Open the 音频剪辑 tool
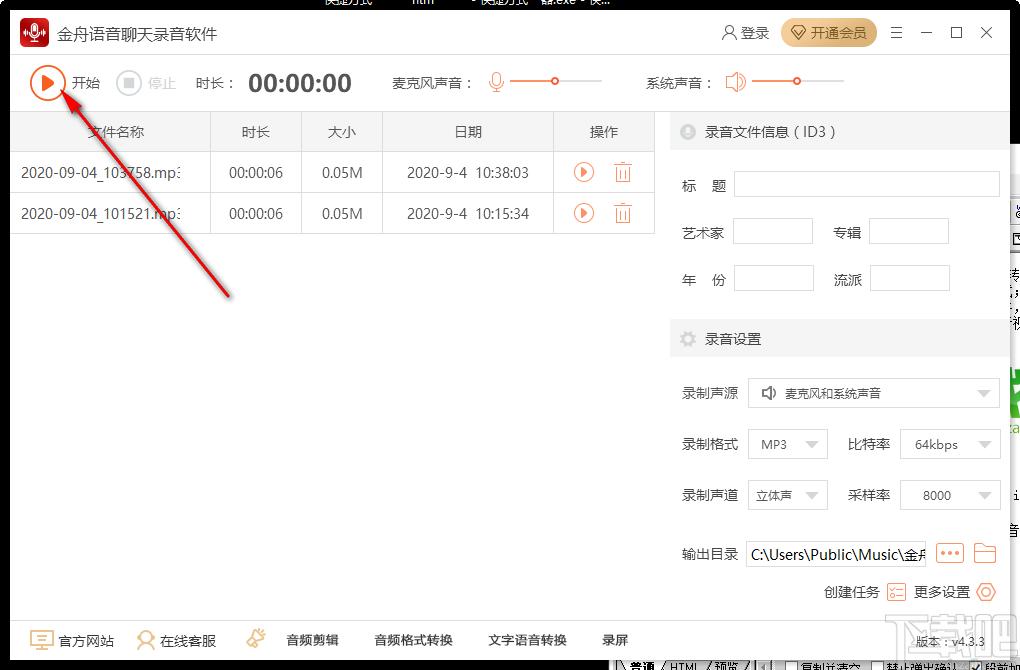1020x670 pixels. click(312, 640)
